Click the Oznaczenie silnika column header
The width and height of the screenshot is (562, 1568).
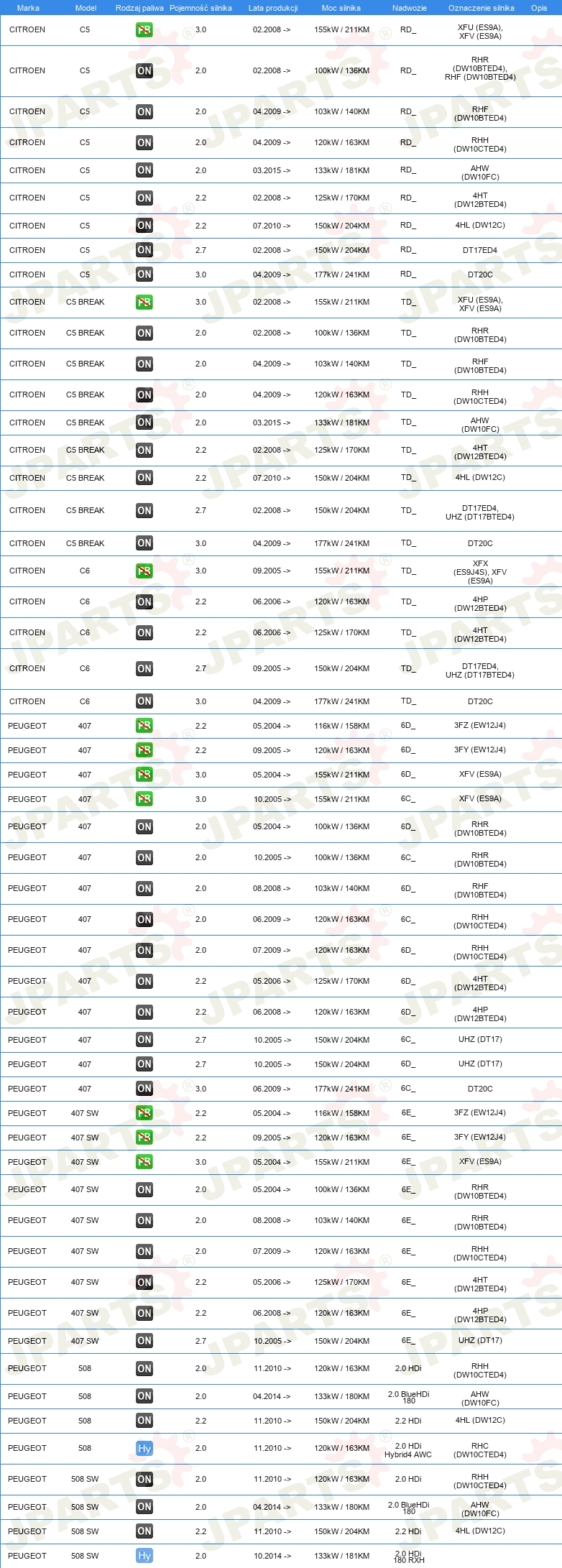(x=481, y=8)
